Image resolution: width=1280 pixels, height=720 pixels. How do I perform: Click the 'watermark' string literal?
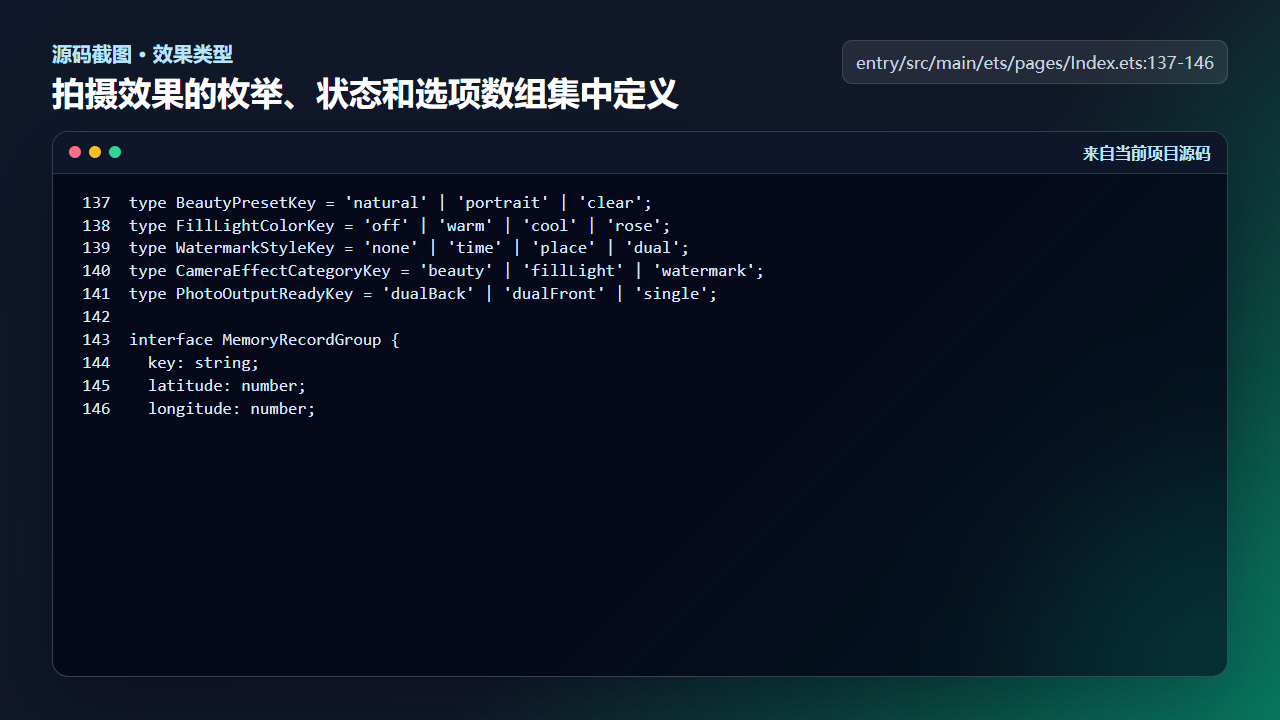click(x=704, y=271)
